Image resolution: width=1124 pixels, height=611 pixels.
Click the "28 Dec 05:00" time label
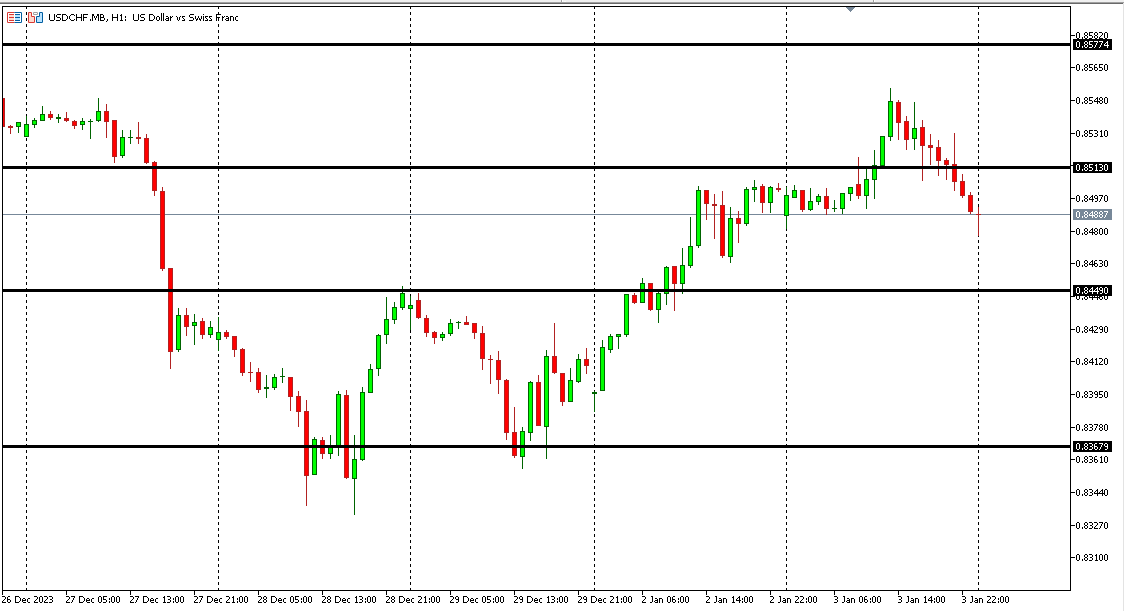click(x=285, y=600)
